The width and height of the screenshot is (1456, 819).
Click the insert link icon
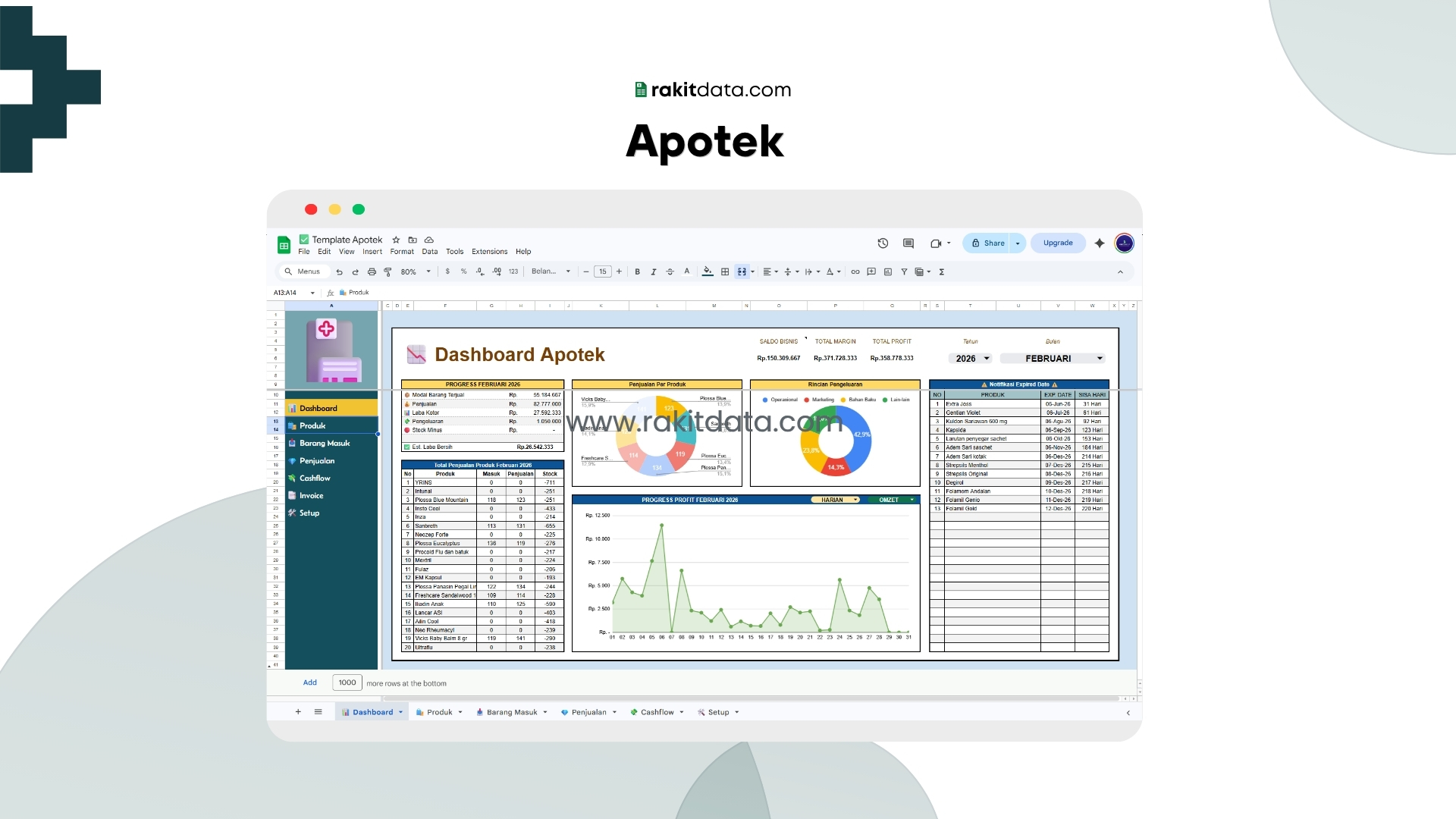pos(855,271)
